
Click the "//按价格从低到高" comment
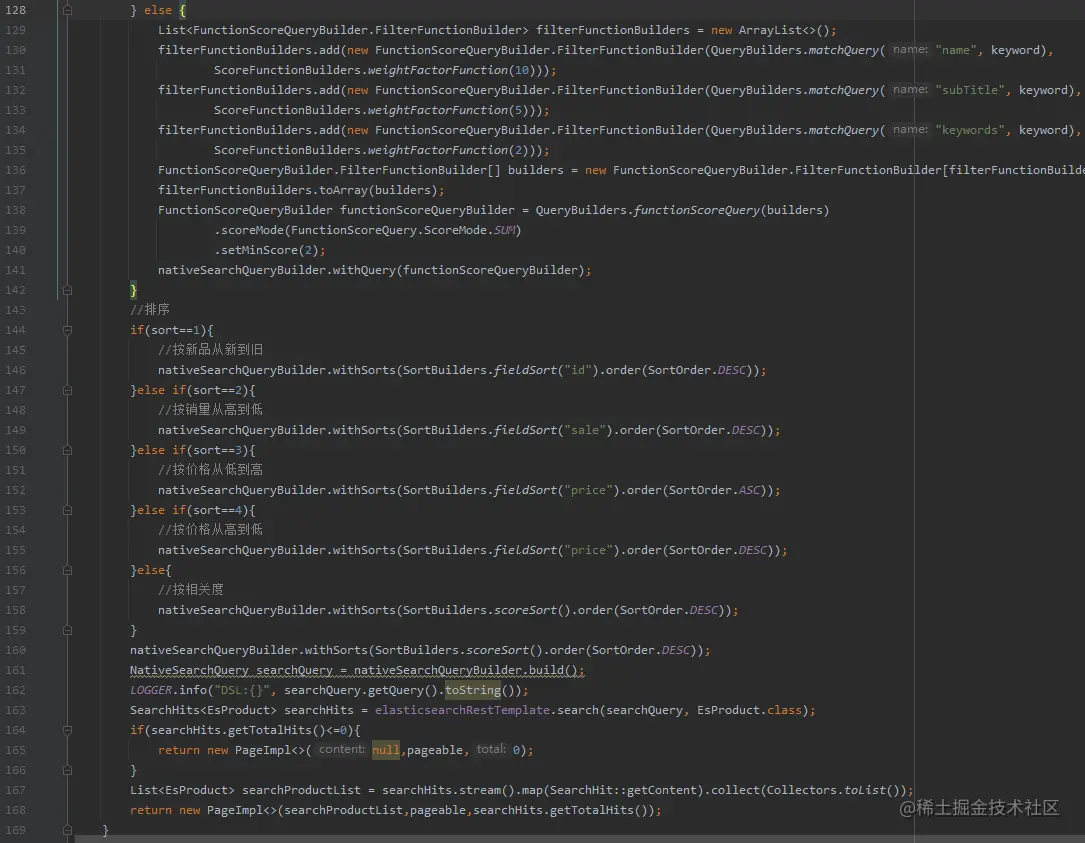click(210, 470)
